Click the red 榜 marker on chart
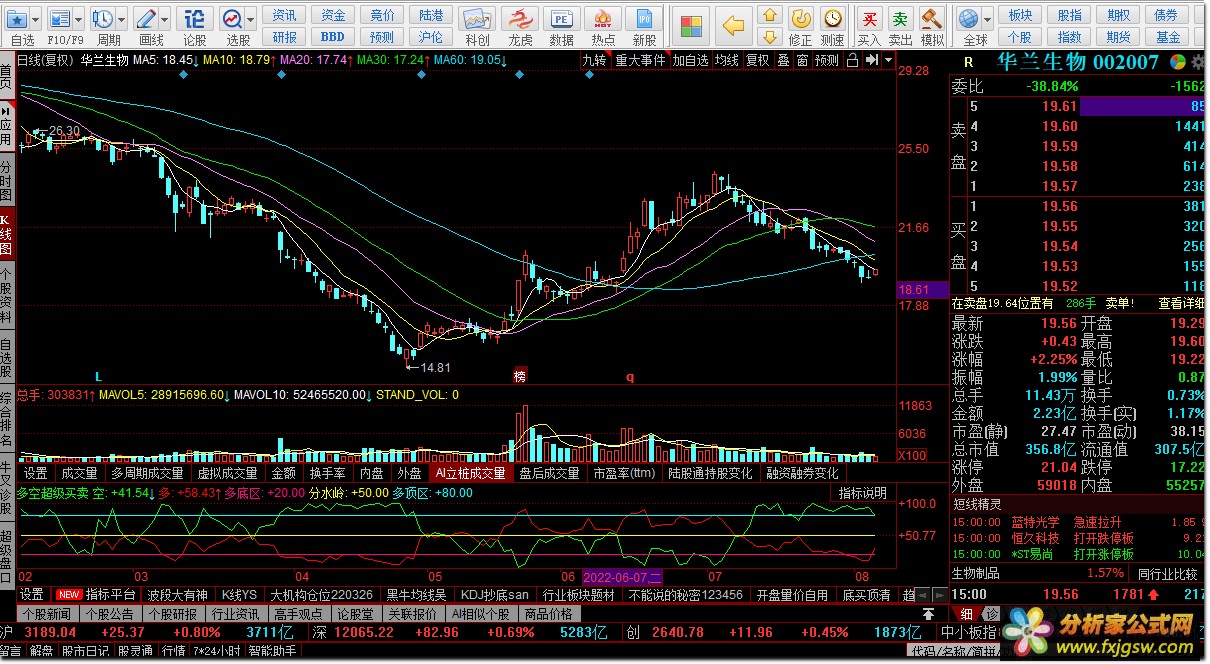This screenshot has width=1210, height=664. click(x=519, y=376)
